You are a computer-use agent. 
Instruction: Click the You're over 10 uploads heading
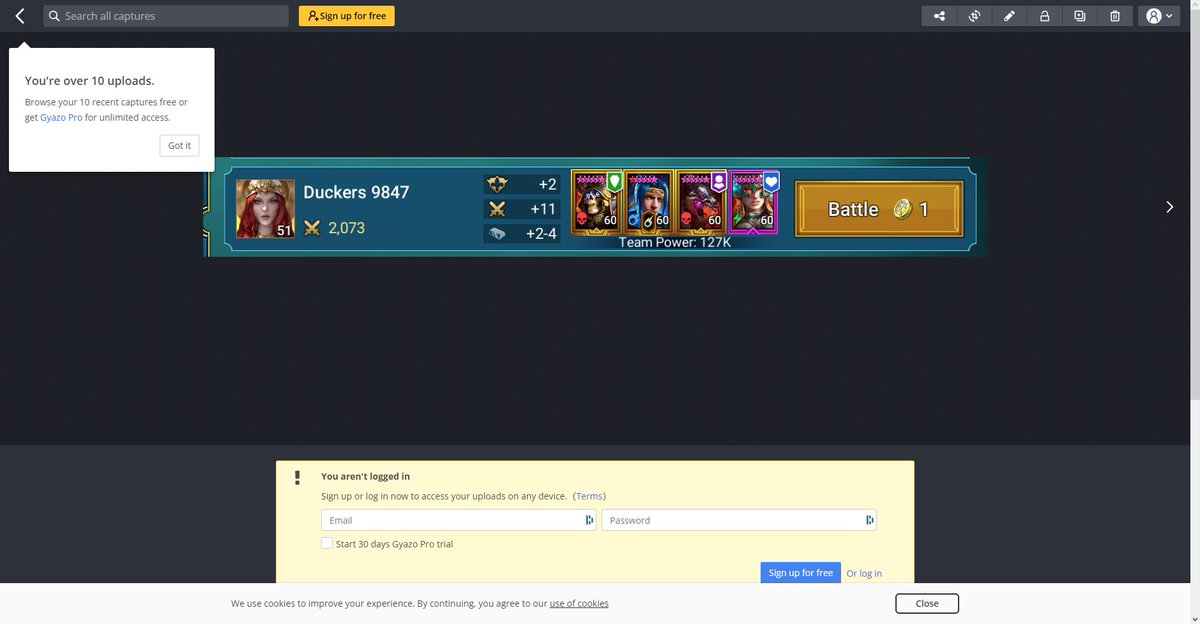(x=90, y=81)
